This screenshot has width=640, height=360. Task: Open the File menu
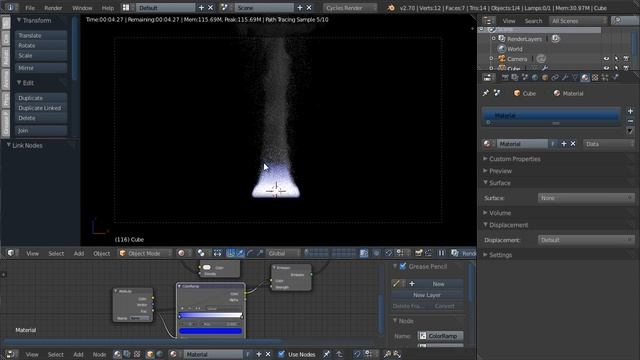30,8
